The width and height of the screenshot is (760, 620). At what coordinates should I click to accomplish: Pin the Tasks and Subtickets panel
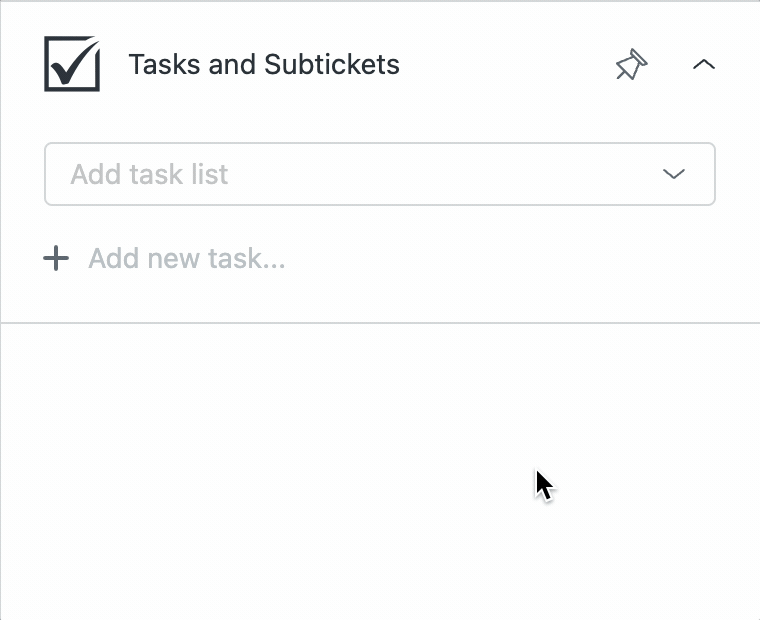(x=631, y=64)
